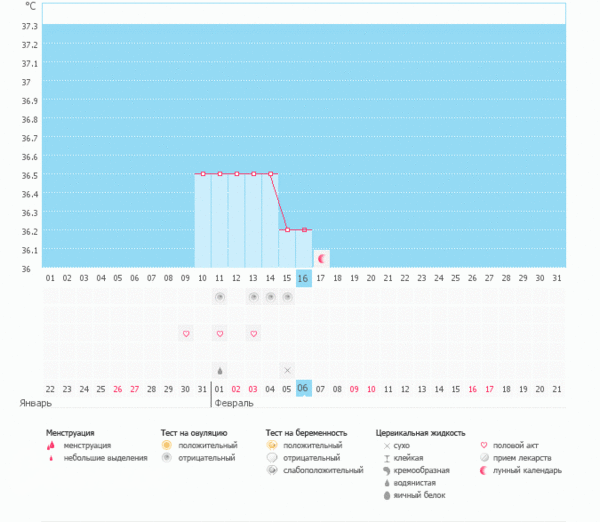
Task: Click the medication intake legend icon
Action: [x=485, y=457]
